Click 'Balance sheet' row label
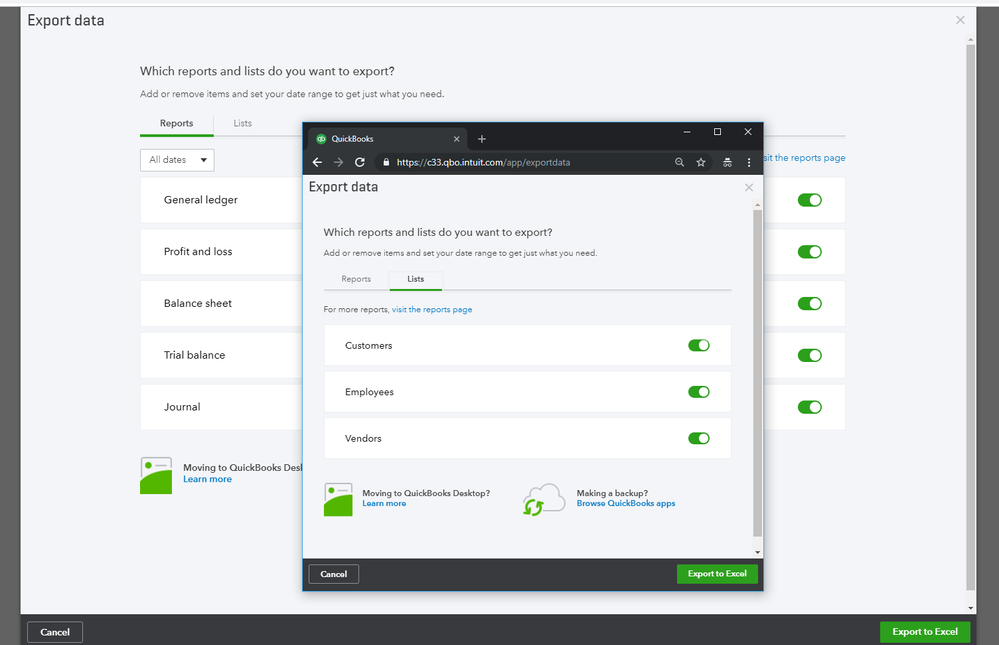This screenshot has height=645, width=999. (x=198, y=303)
